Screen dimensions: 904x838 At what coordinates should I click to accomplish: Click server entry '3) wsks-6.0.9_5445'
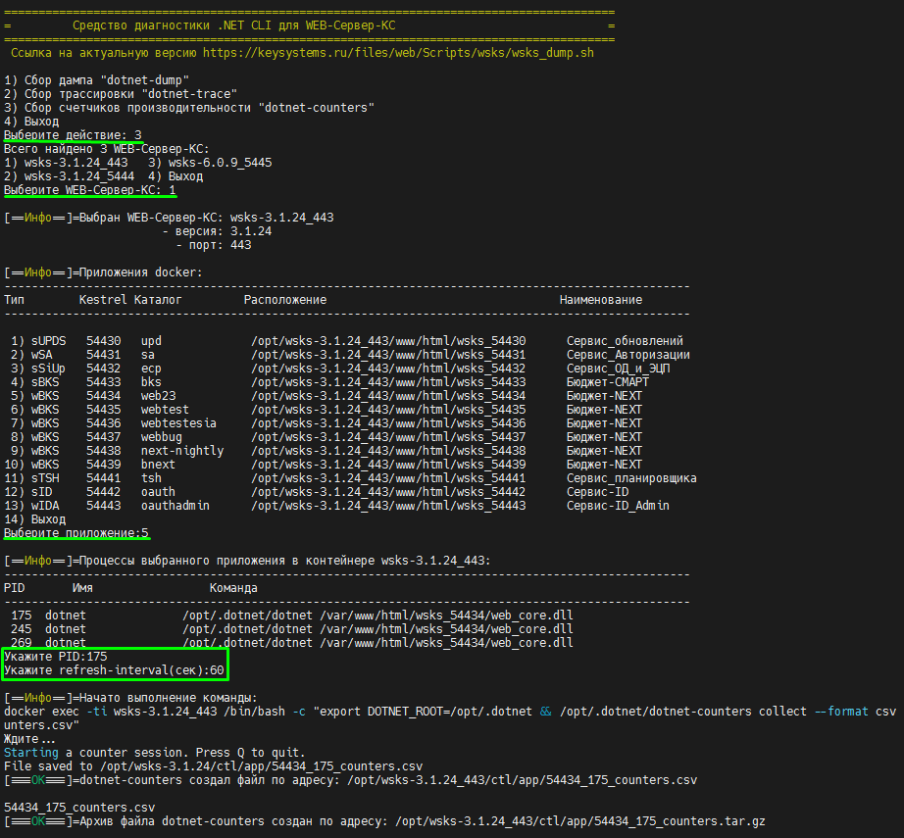210,163
